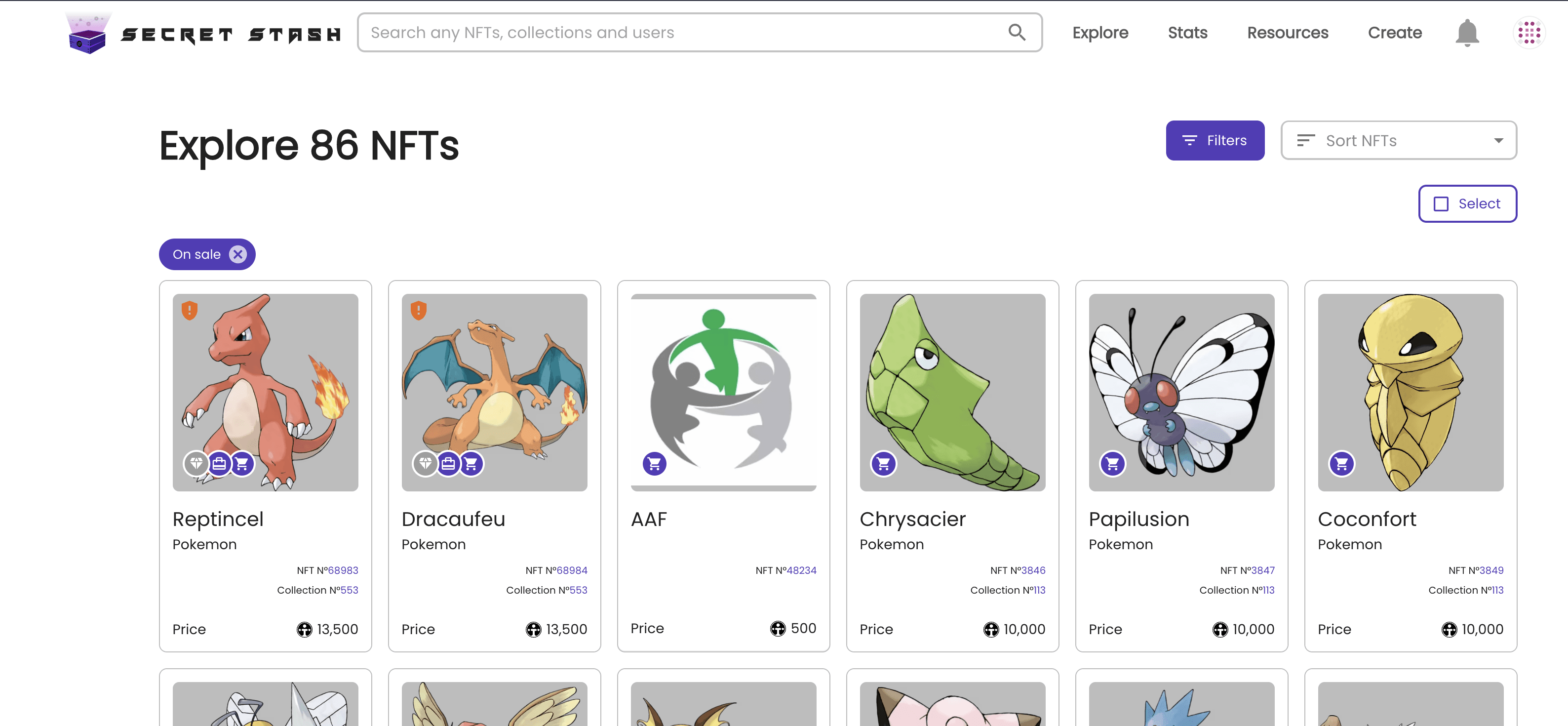The image size is (1568, 726).
Task: Toggle the Select checkbox button
Action: [1467, 204]
